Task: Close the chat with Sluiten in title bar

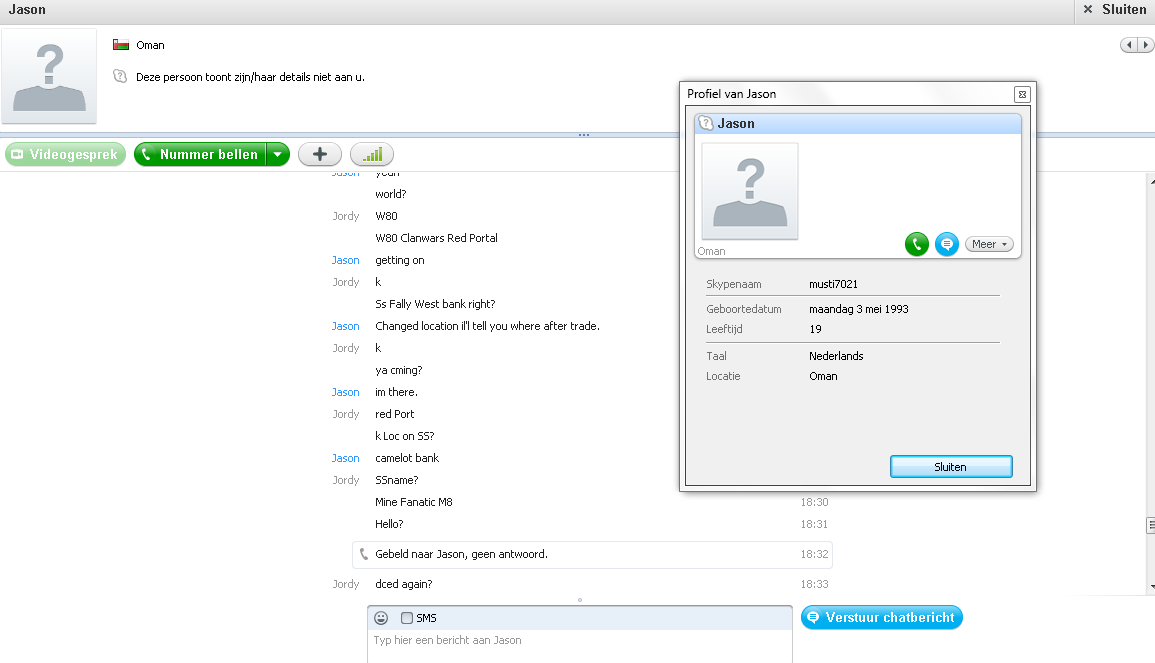Action: [1115, 10]
